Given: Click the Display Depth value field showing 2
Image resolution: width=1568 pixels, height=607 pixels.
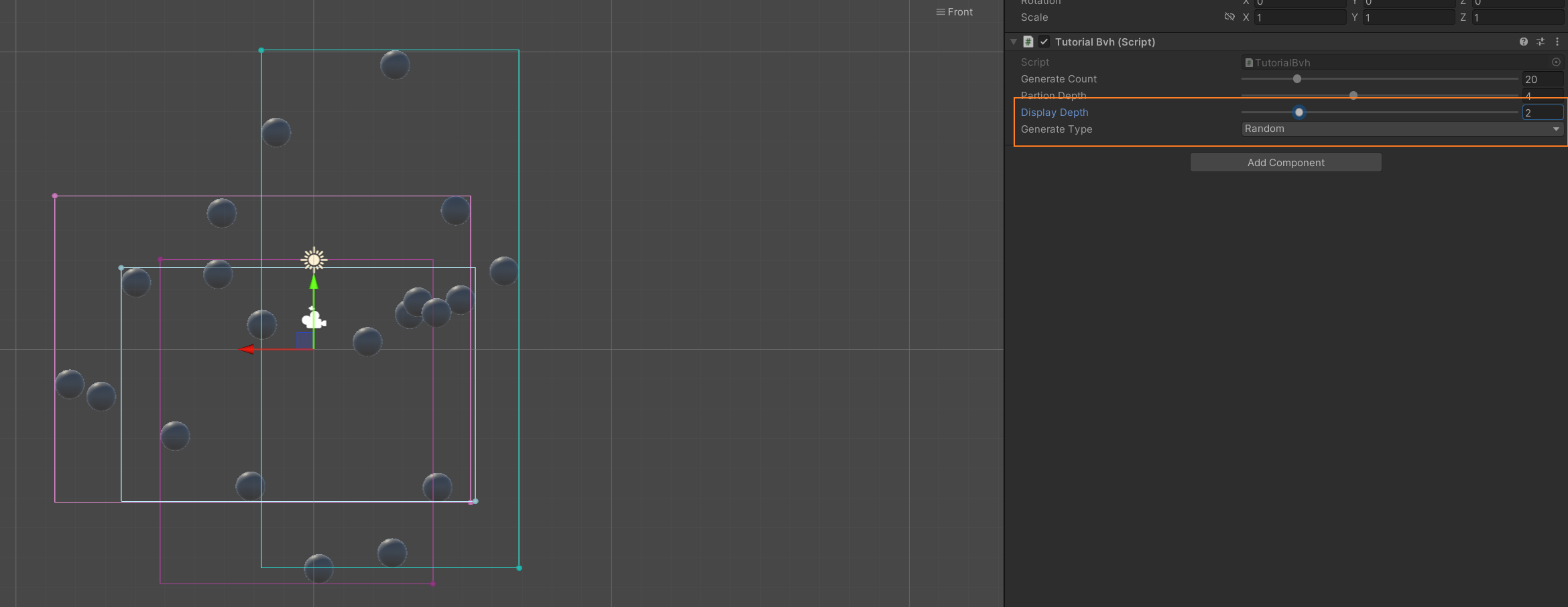Looking at the screenshot, I should tap(1542, 113).
